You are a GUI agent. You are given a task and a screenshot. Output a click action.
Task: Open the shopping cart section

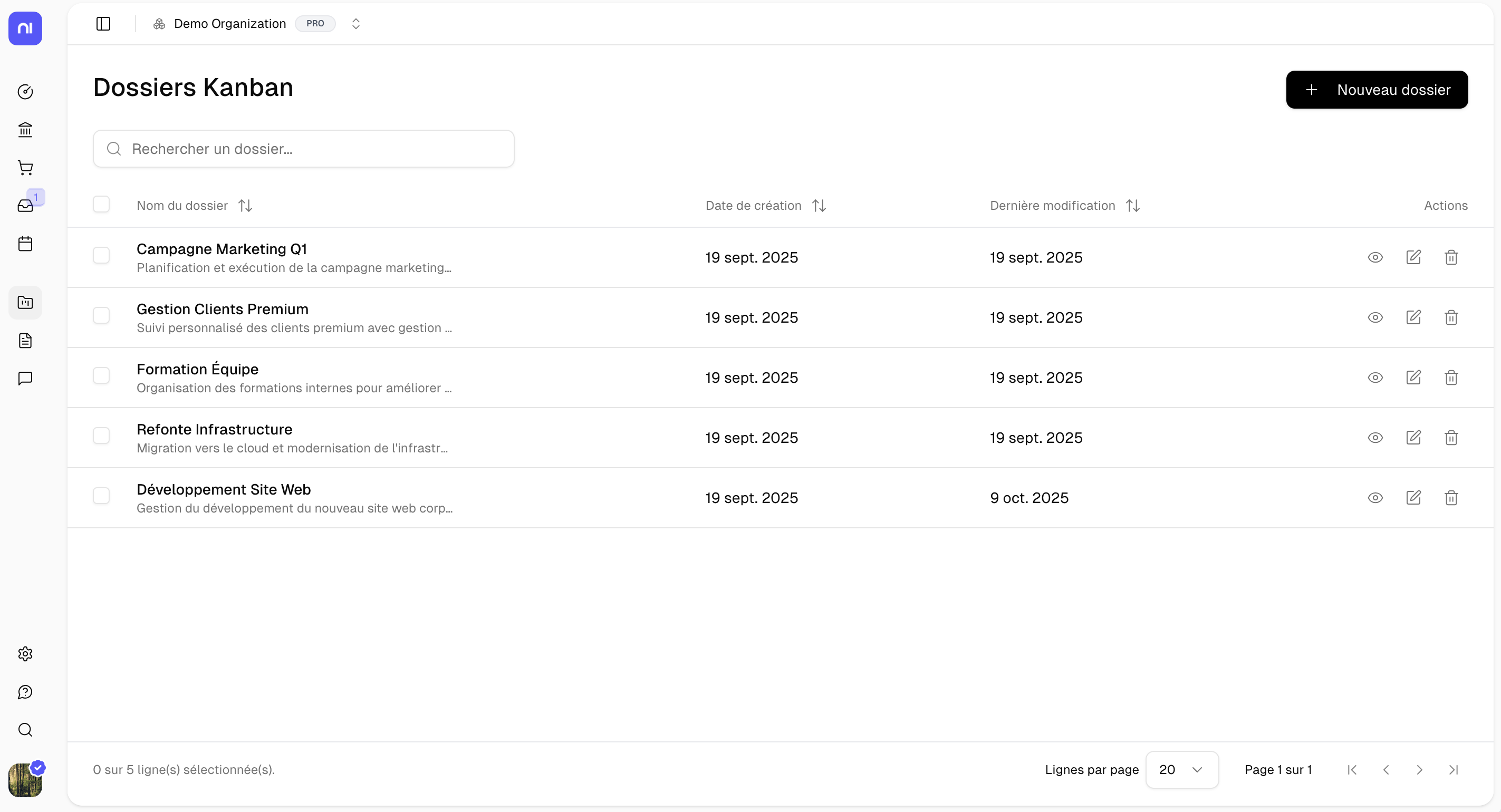point(25,168)
